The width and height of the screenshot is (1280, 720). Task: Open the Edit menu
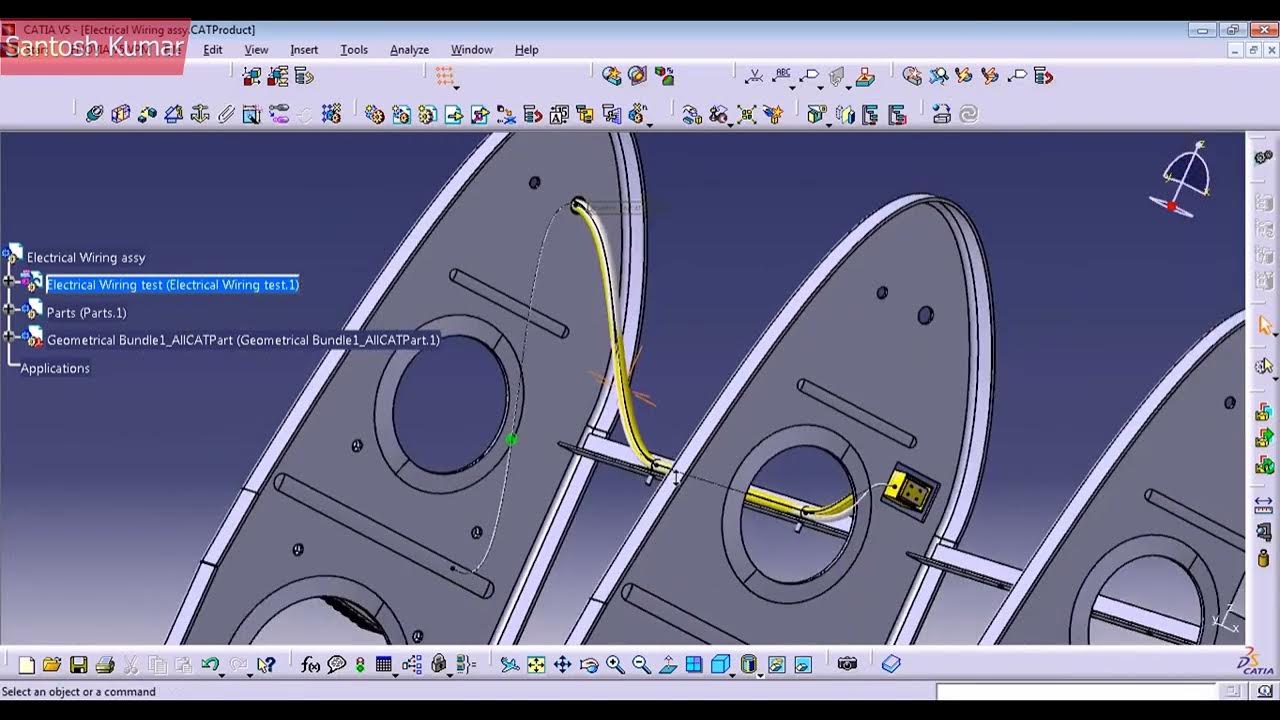[213, 50]
